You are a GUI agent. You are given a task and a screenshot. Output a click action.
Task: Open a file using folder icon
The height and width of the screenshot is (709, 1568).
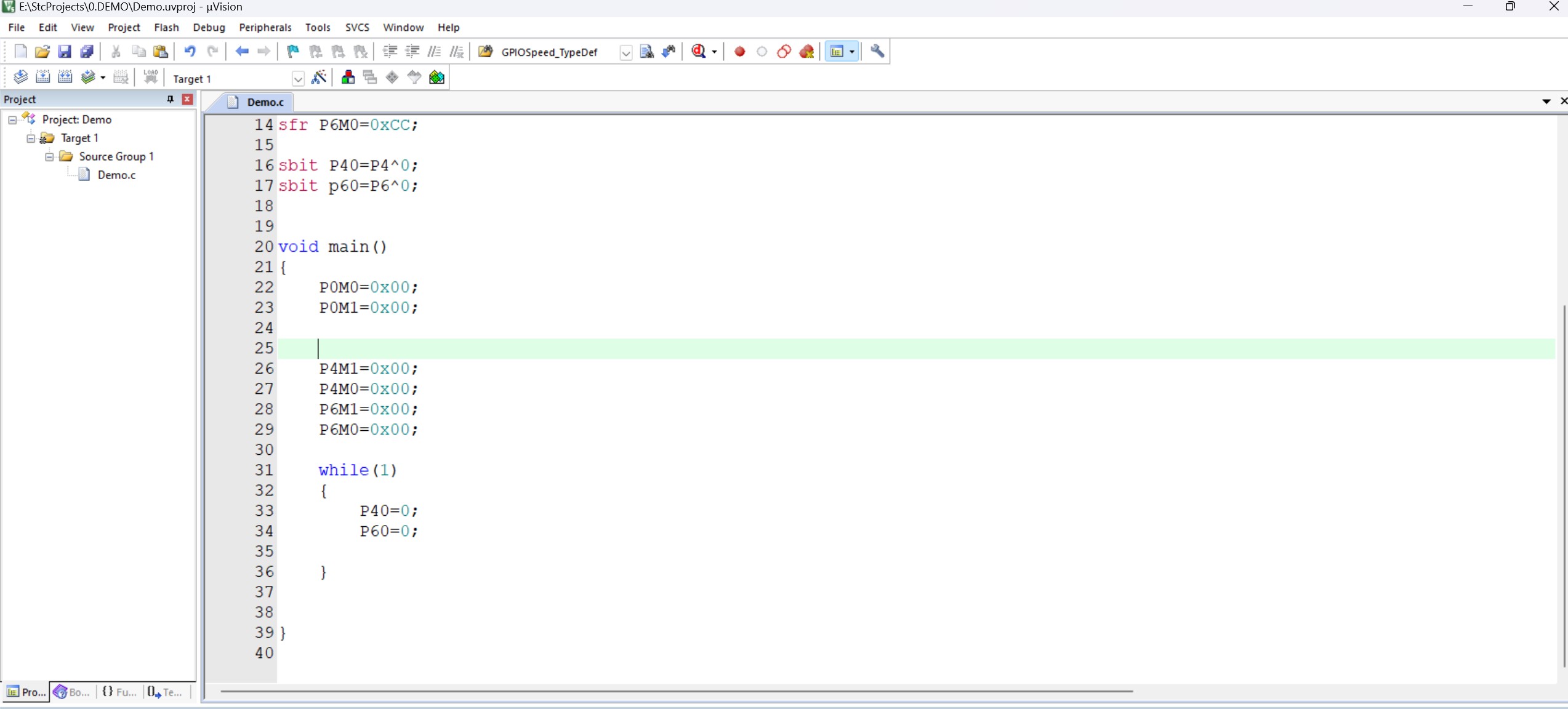42,52
